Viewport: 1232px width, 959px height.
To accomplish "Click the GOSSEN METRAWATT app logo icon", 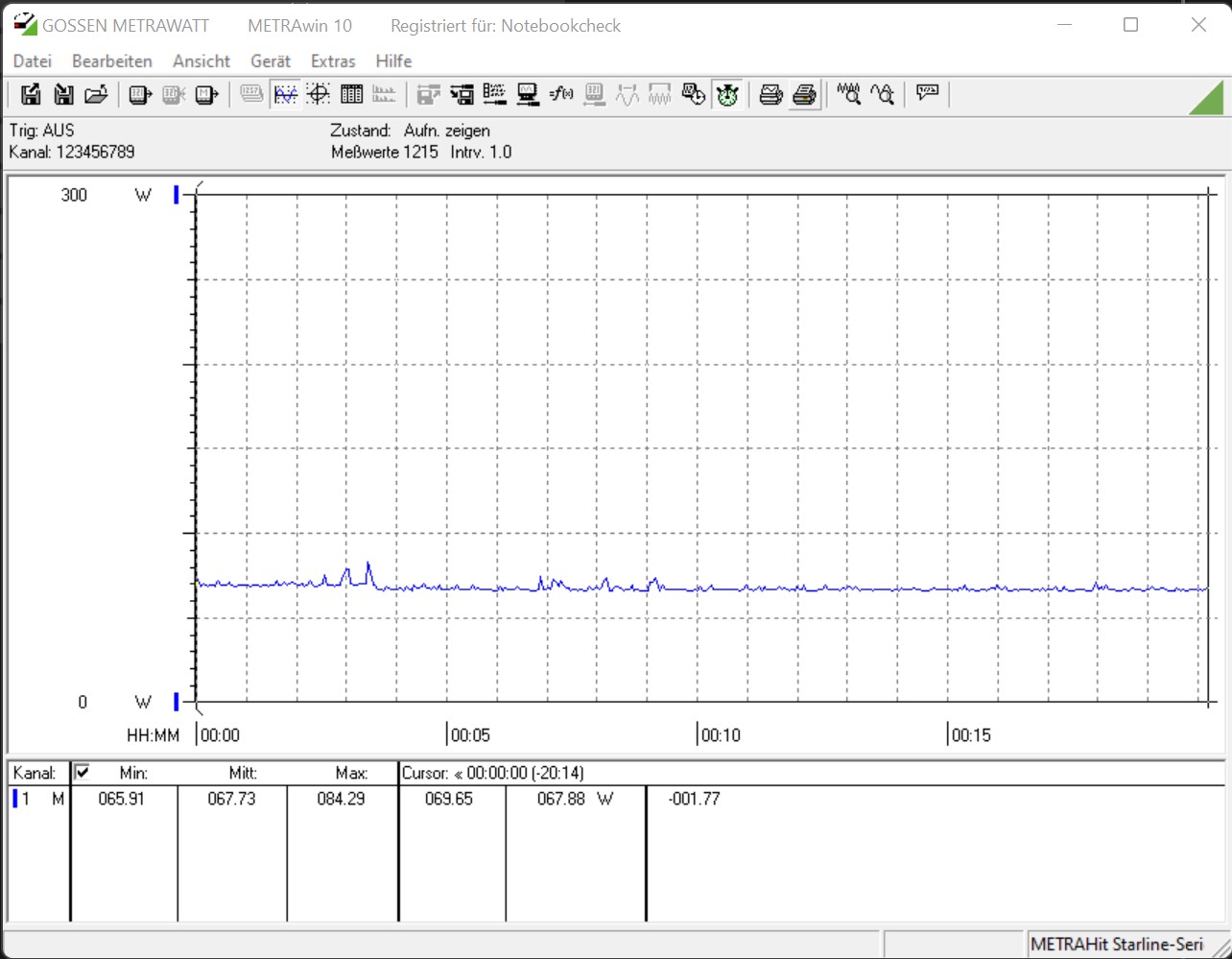I will point(25,25).
